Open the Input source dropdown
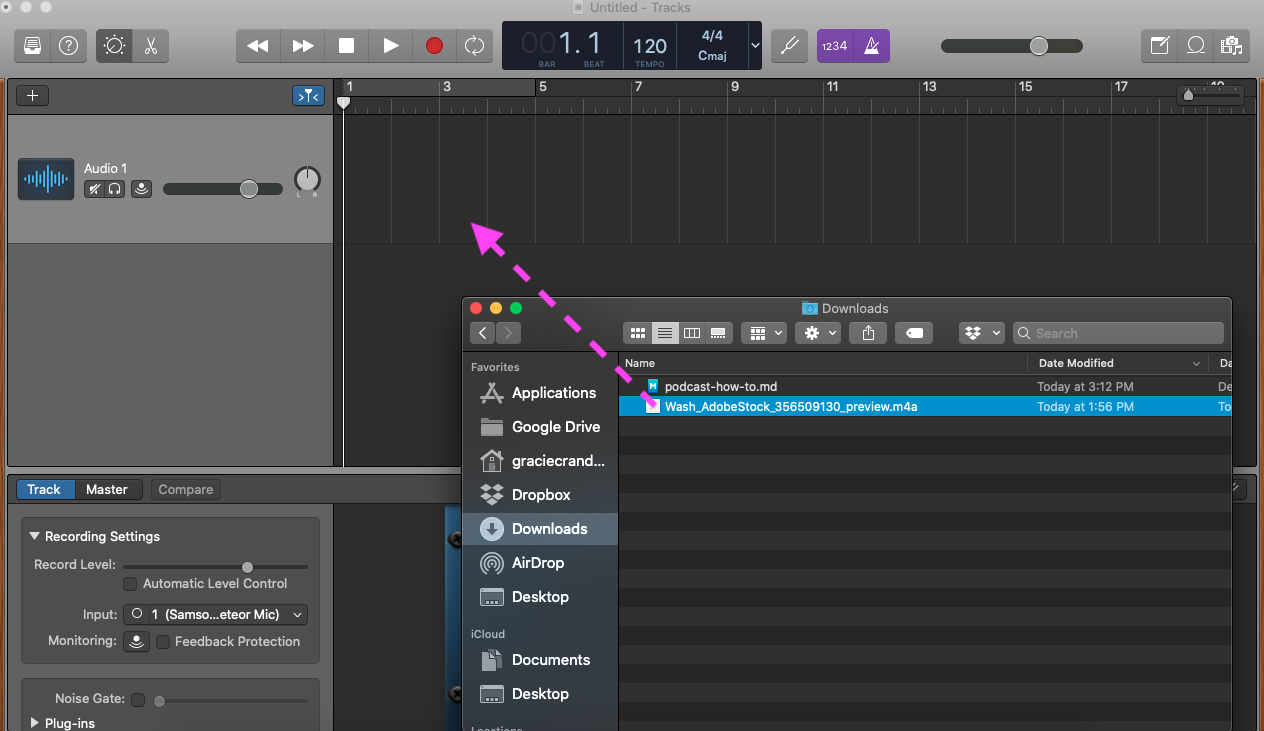The image size is (1264, 731). pyautogui.click(x=215, y=614)
